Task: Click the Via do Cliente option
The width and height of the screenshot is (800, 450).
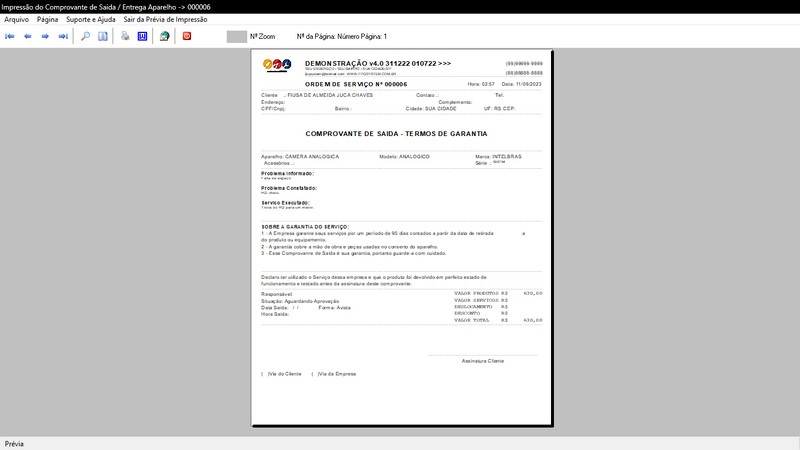Action: tap(281, 374)
